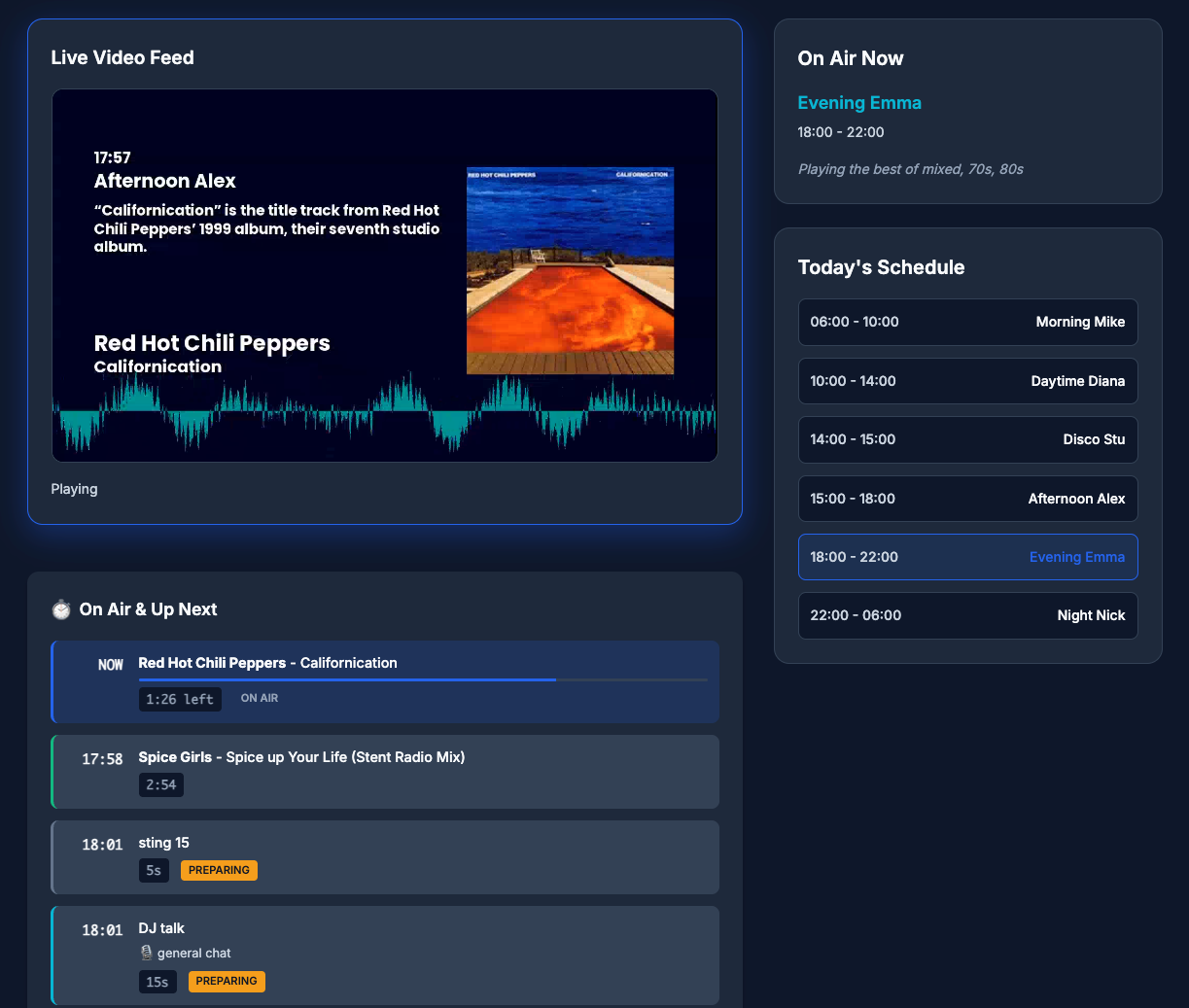Select the Morning Mike 06:00 - 10:00 slot
The width and height of the screenshot is (1189, 1008).
[967, 322]
